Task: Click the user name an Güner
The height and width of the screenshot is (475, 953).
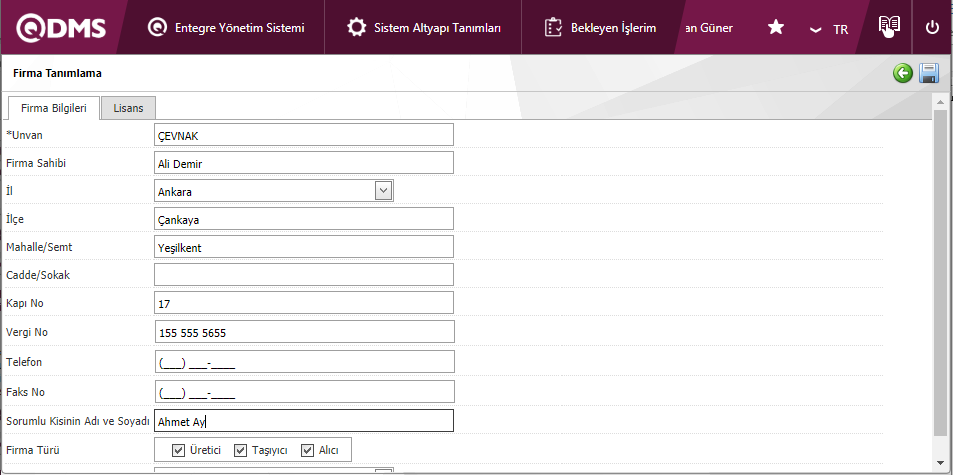Action: click(x=709, y=28)
